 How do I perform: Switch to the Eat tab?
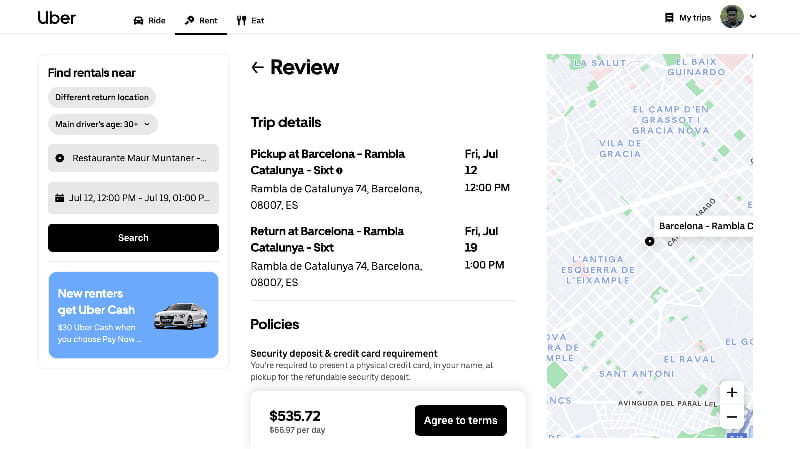point(250,20)
